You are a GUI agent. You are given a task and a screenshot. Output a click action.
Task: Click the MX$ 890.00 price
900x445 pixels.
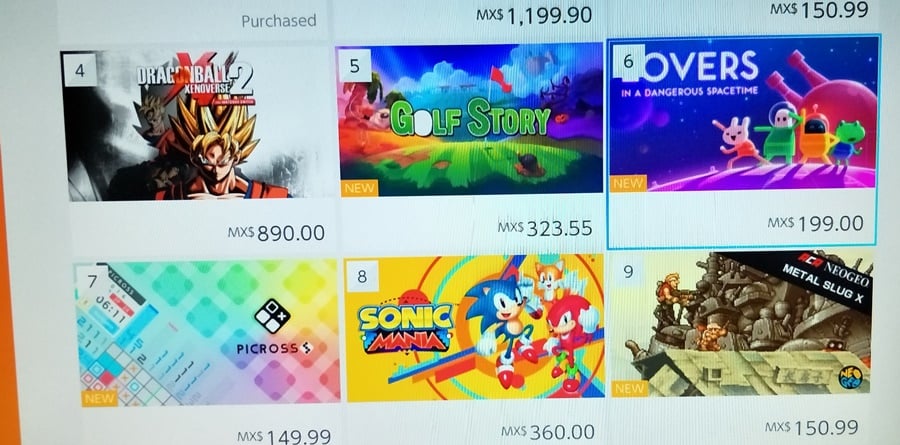(x=277, y=233)
